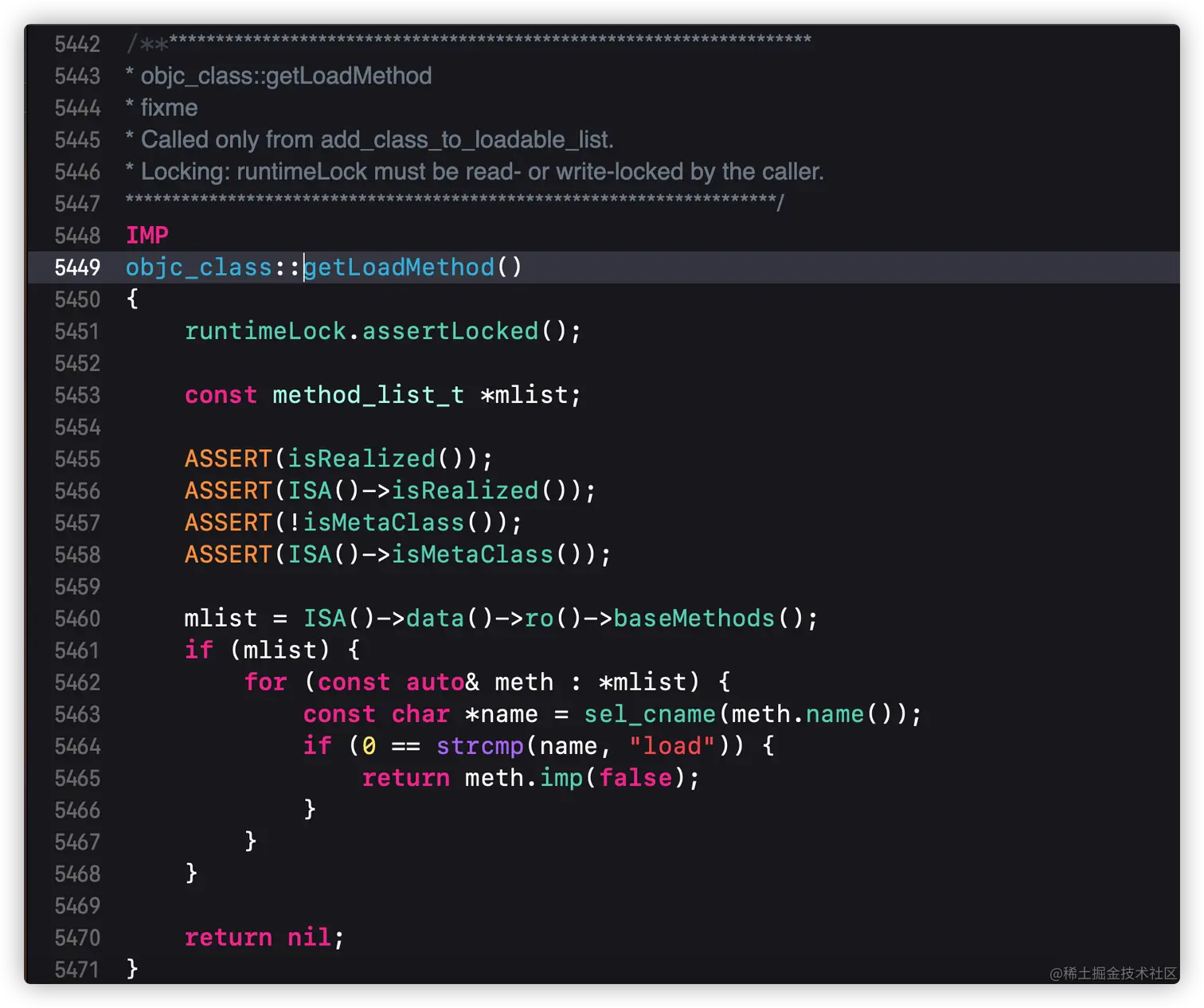The width and height of the screenshot is (1204, 1008).
Task: Click 'baseMethods' on line 5460
Action: click(694, 619)
